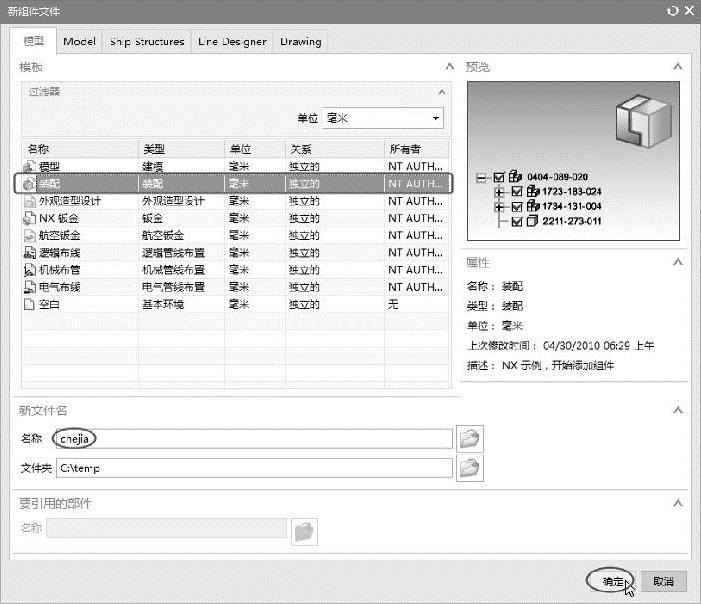Switch to the Line Designer tab
701x604 pixels.
pos(232,42)
